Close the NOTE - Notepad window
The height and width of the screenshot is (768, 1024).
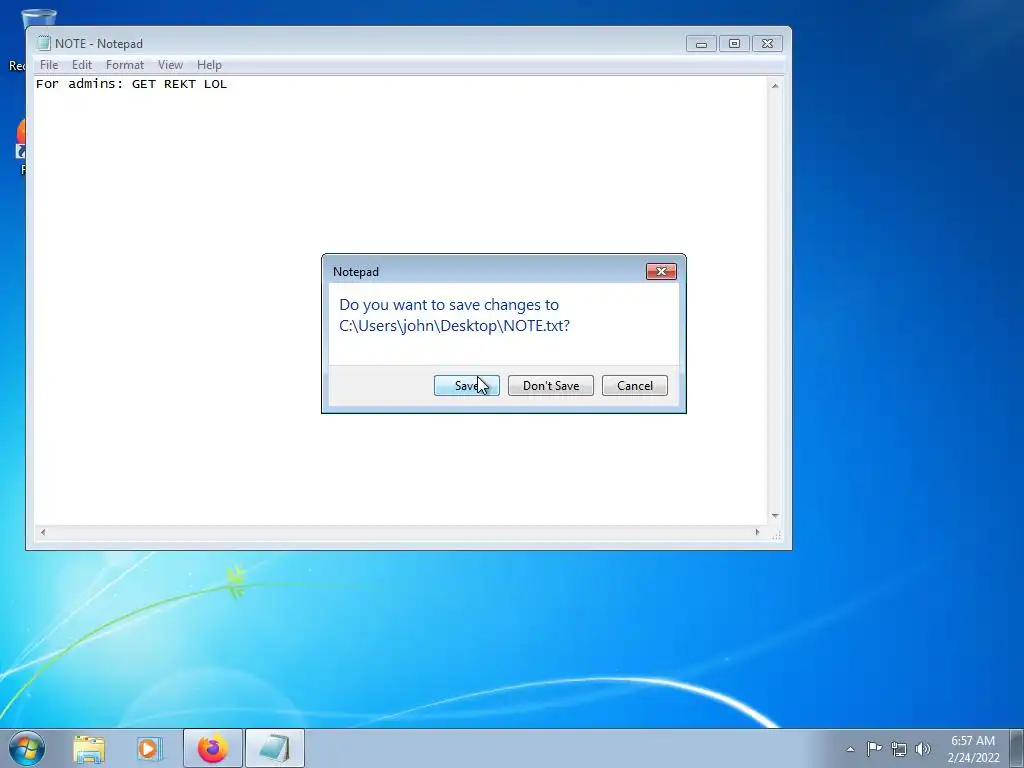tap(767, 44)
